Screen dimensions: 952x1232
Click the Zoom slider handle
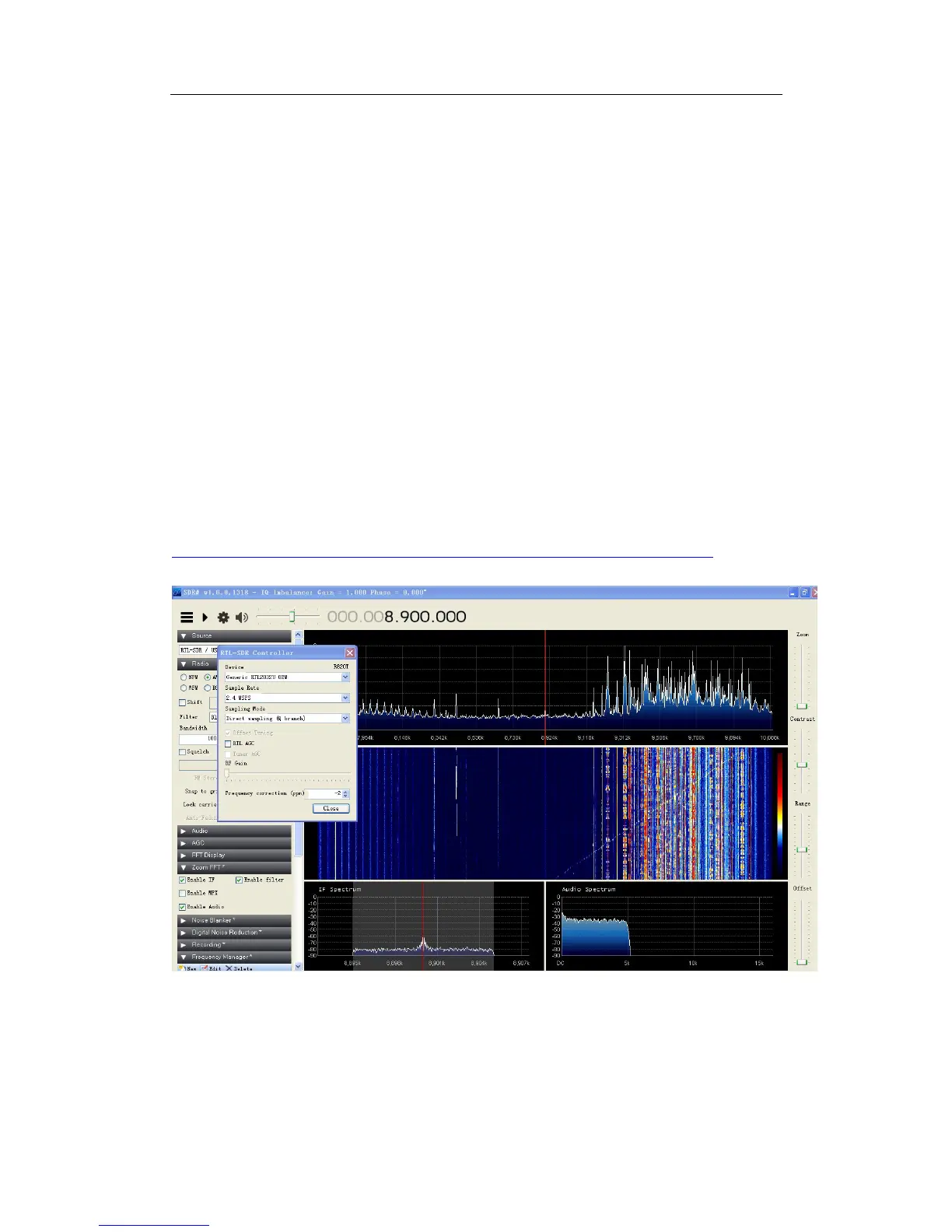[x=802, y=706]
